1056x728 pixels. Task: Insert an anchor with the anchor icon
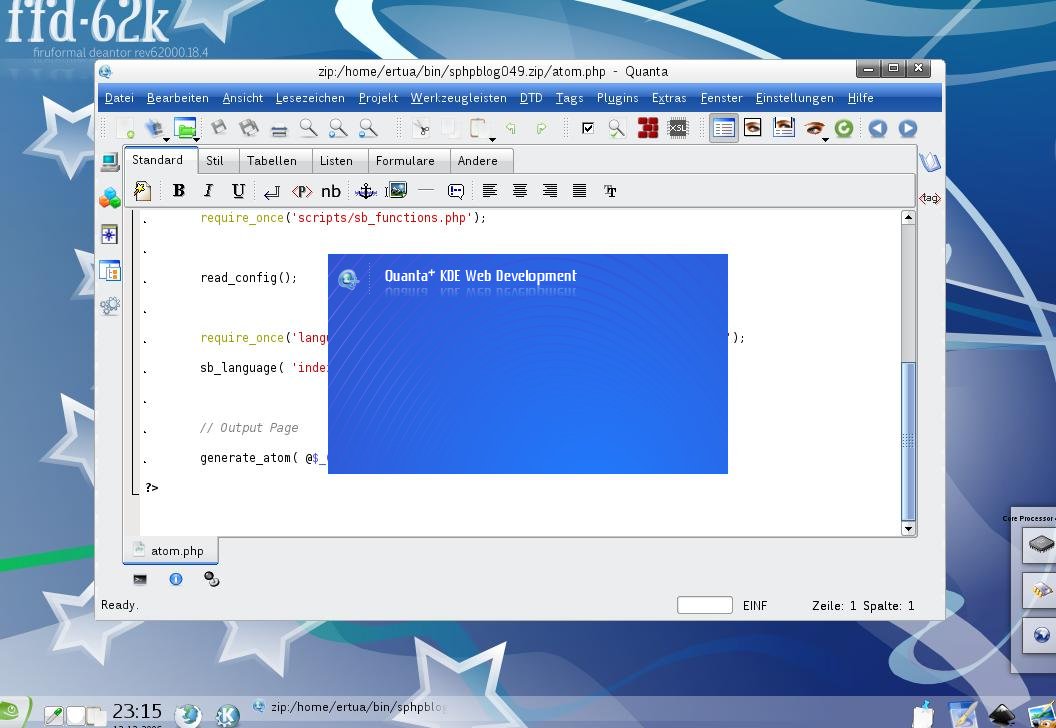(366, 191)
